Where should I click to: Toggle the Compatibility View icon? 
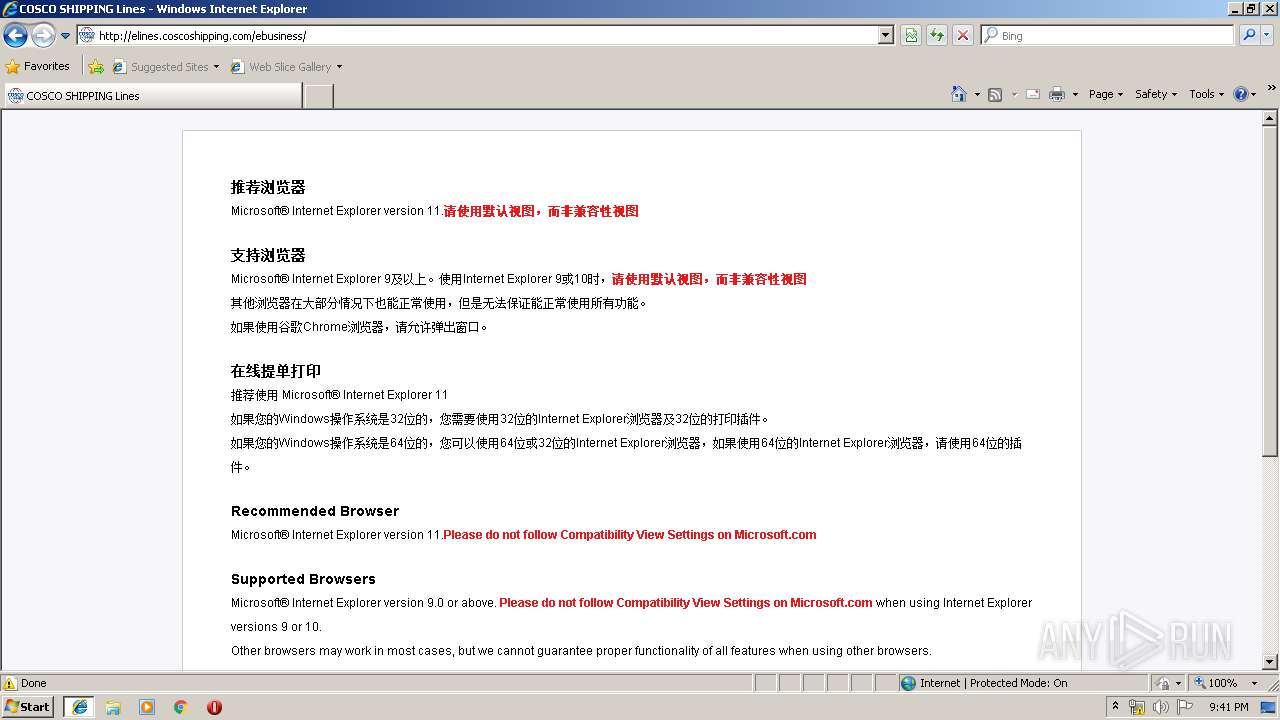[x=911, y=36]
